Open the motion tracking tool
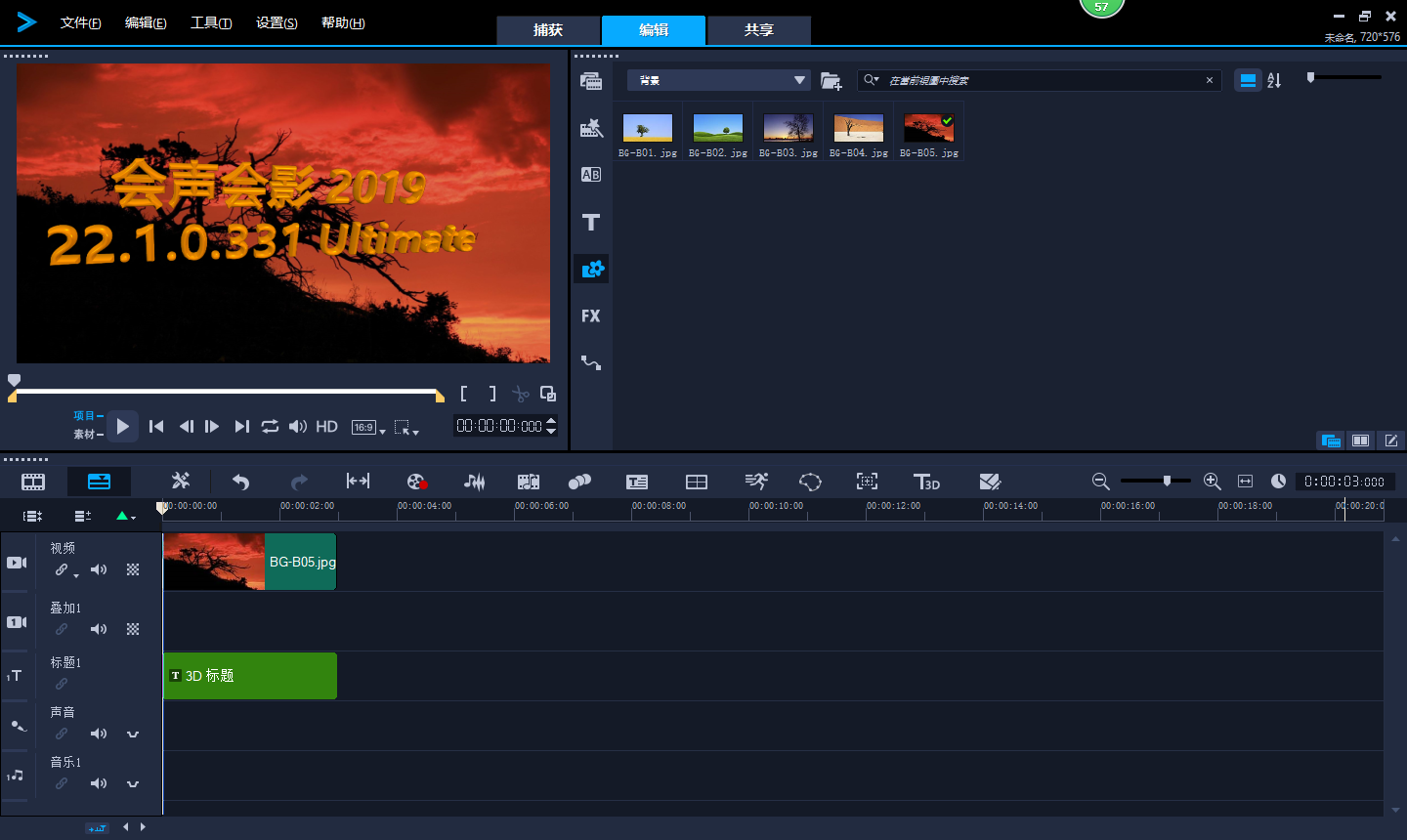The width and height of the screenshot is (1407, 840). click(x=579, y=482)
